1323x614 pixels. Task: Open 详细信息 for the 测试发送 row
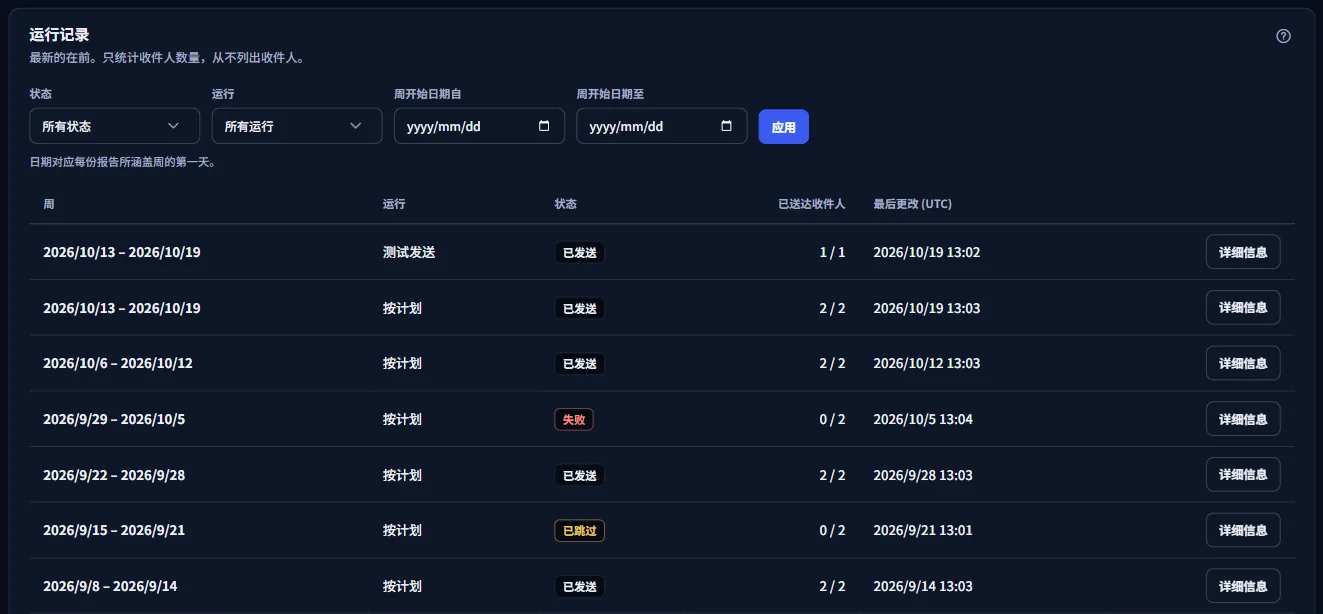1243,252
